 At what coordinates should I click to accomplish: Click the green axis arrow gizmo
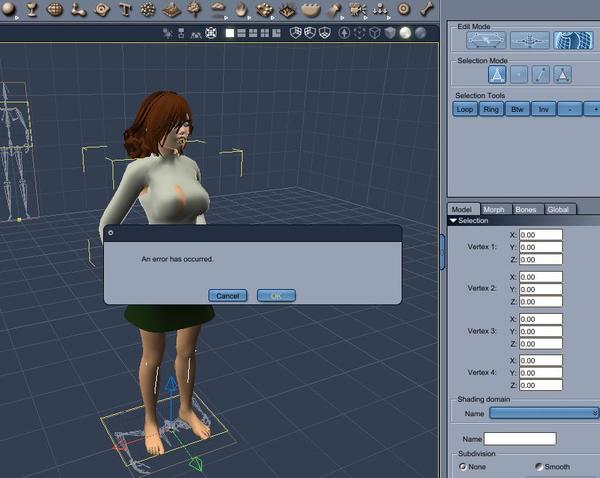(196, 463)
